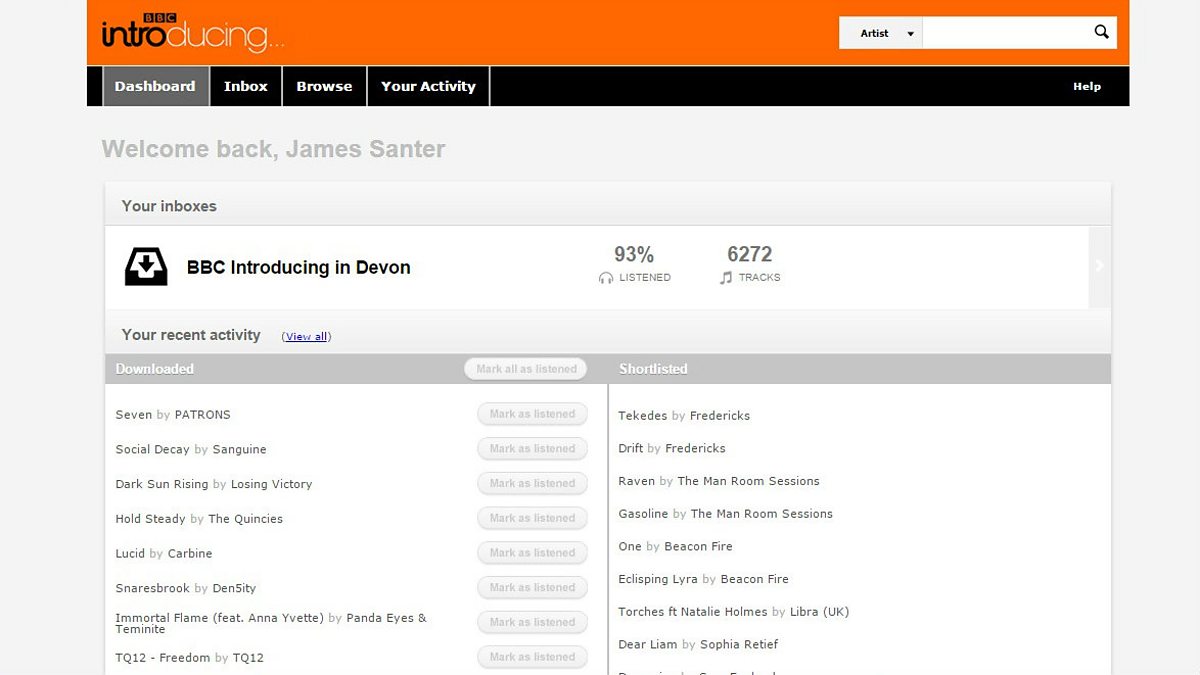This screenshot has width=1200, height=675.
Task: Click View all recent activity link
Action: (x=306, y=337)
